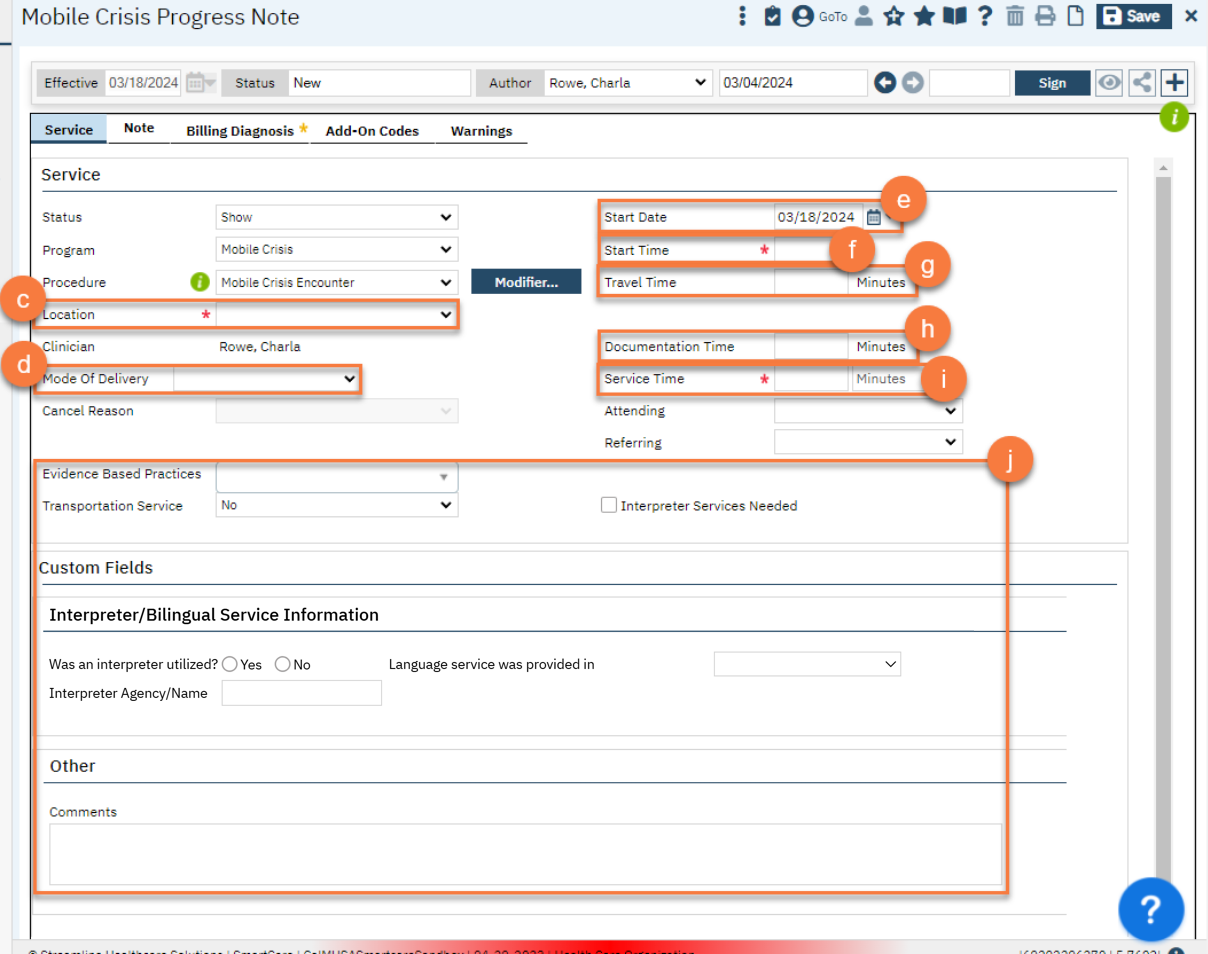Open the three-dot more options menu
The image size is (1208, 954).
742,16
